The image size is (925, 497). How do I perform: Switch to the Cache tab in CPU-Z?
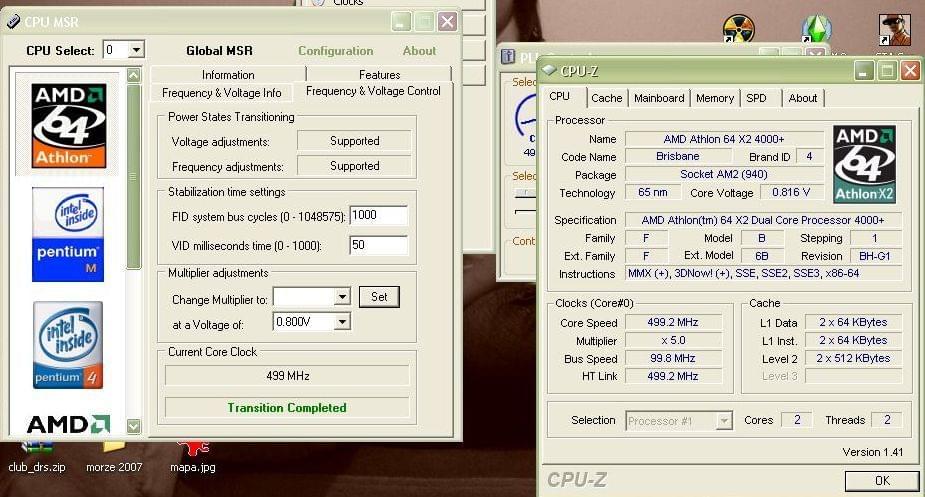[606, 98]
